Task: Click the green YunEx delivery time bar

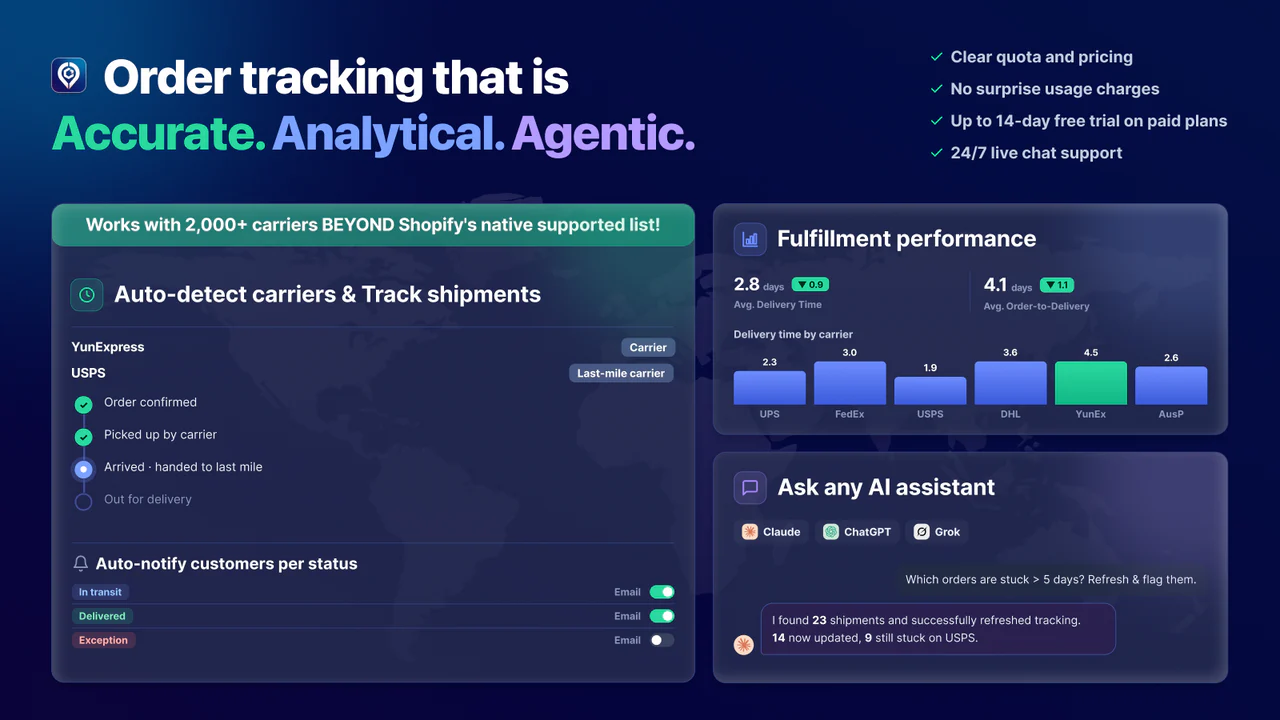Action: coord(1091,383)
